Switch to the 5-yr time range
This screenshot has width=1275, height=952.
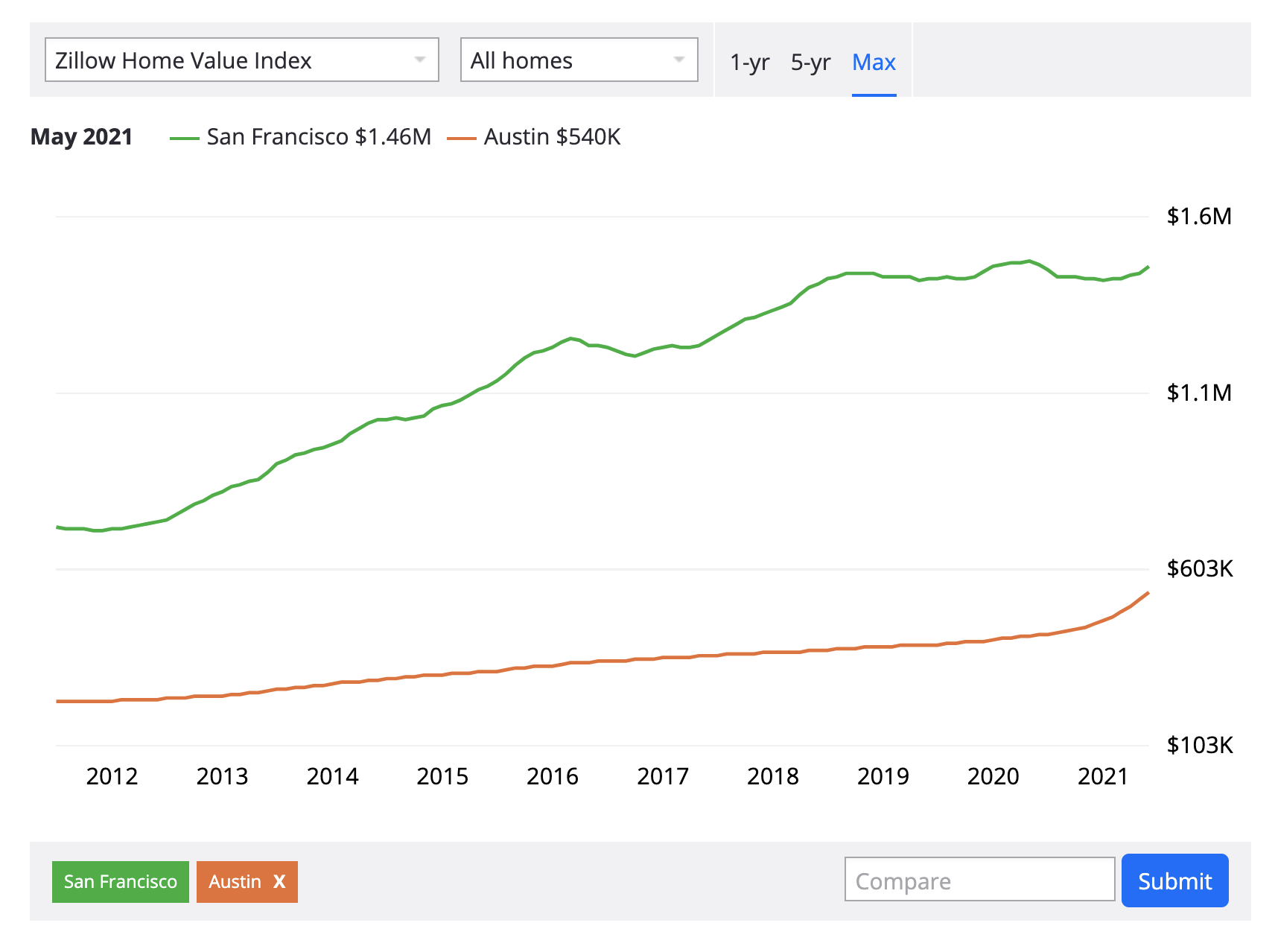[810, 62]
